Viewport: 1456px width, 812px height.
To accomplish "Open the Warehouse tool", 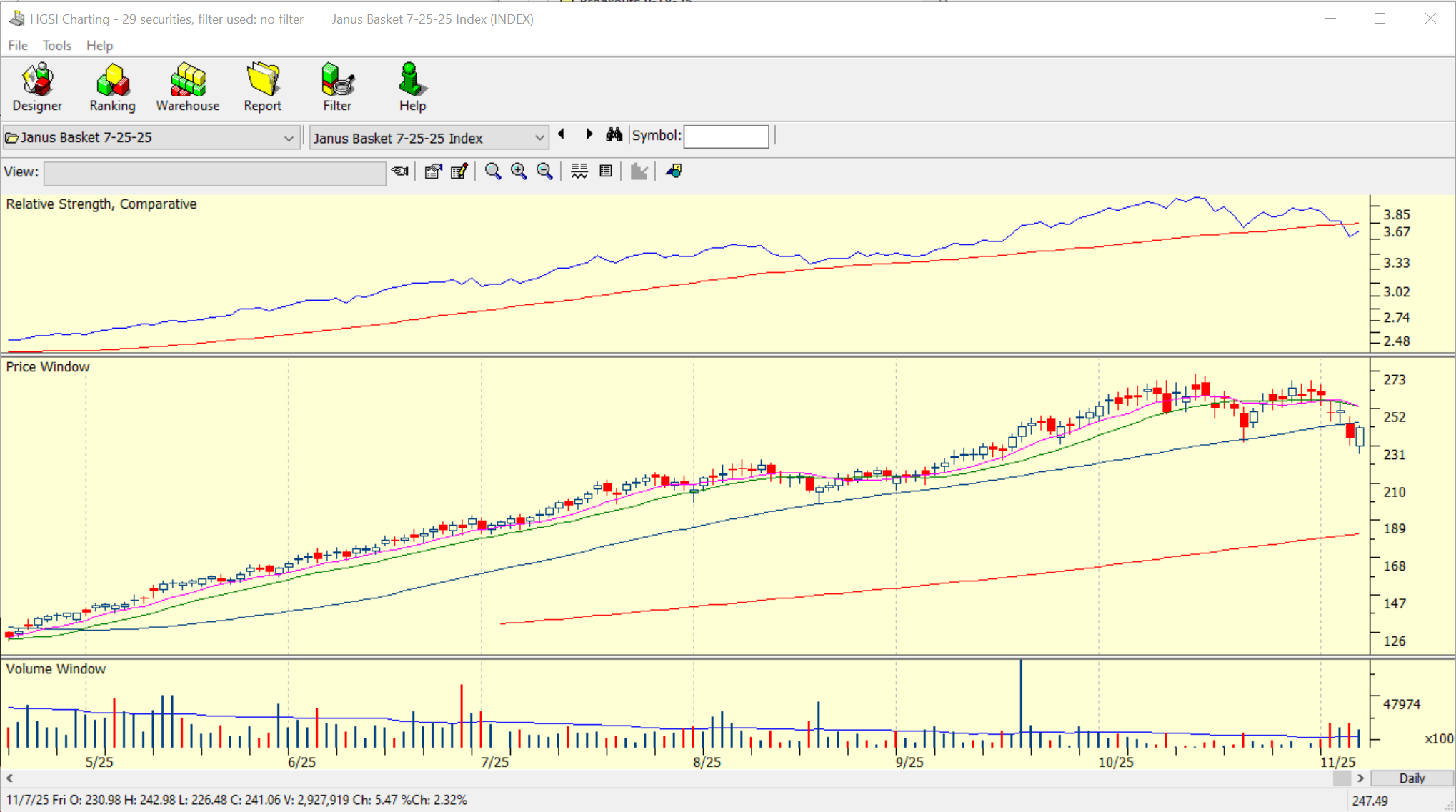I will coord(187,87).
